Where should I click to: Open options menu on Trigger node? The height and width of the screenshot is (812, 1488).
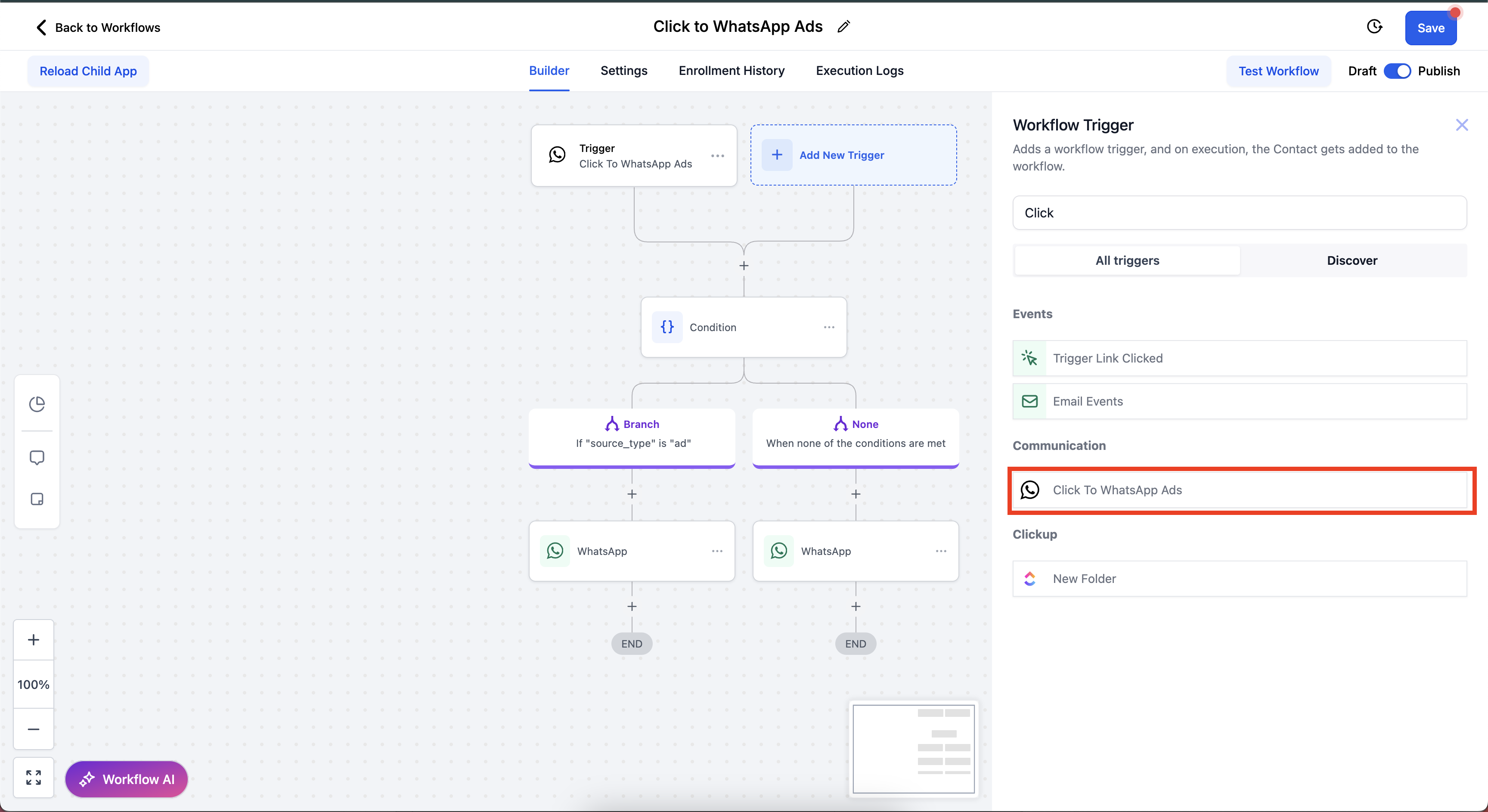[717, 156]
